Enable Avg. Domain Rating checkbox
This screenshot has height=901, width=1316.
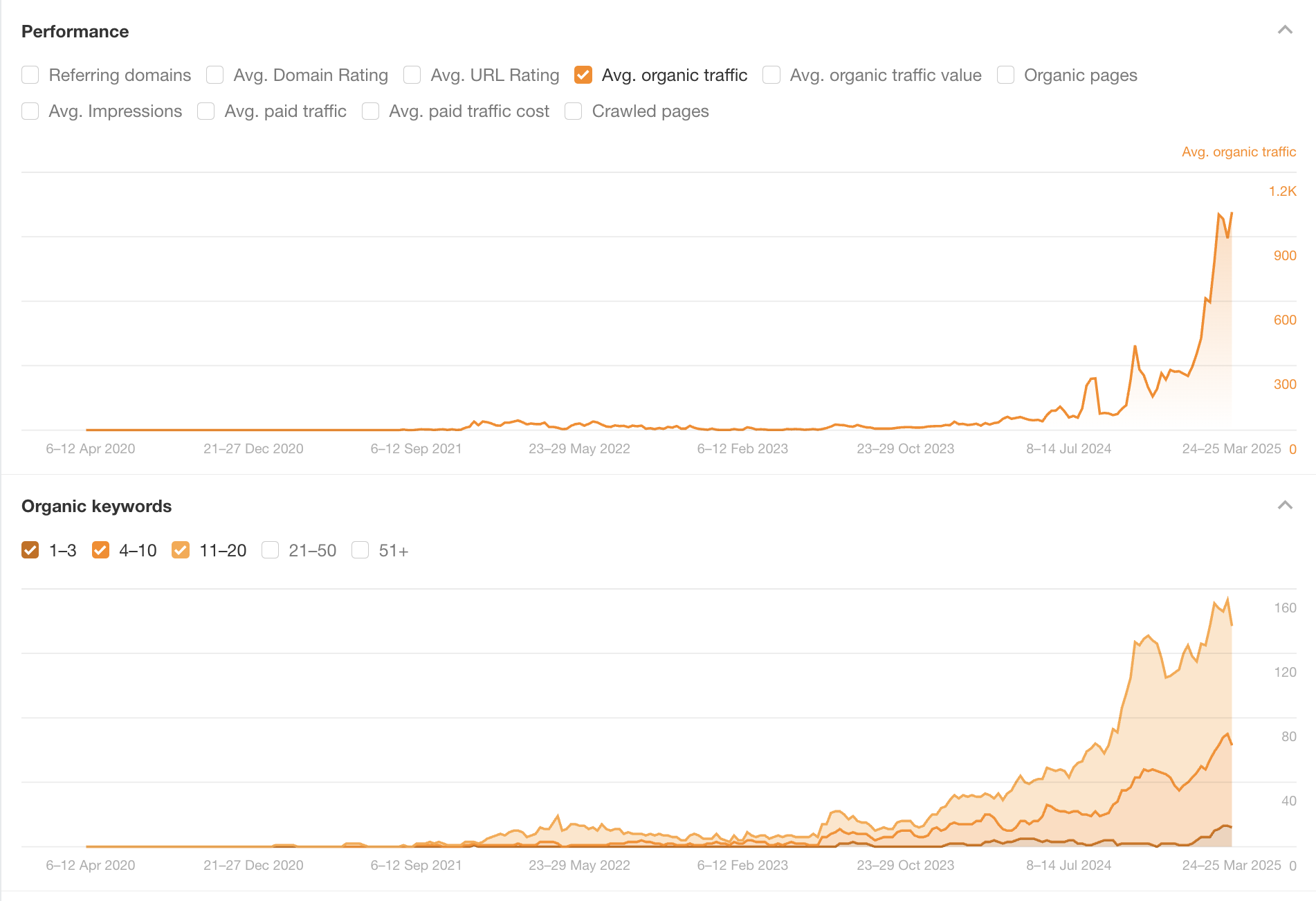click(215, 75)
